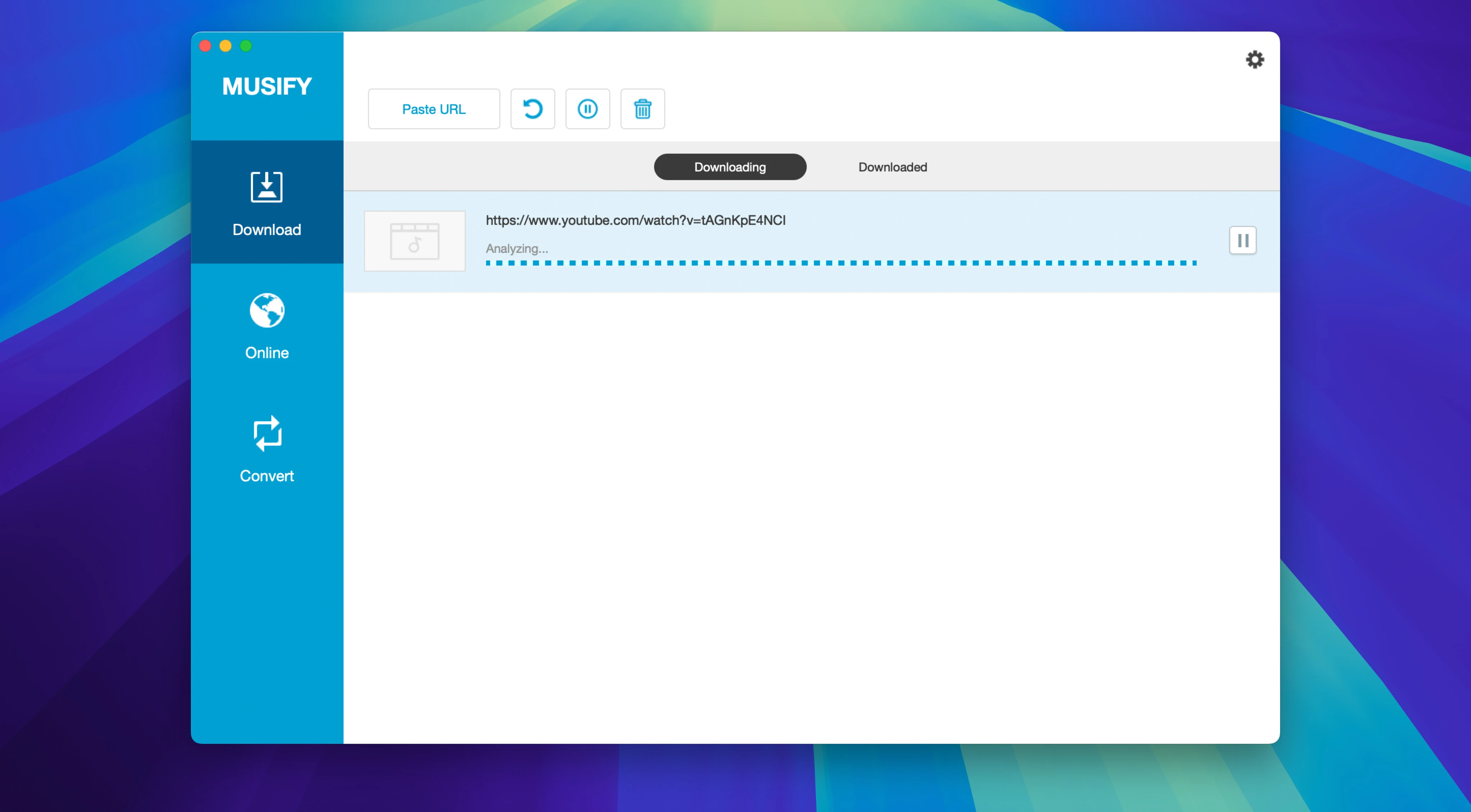
Task: Open the Online globe icon
Action: click(267, 311)
